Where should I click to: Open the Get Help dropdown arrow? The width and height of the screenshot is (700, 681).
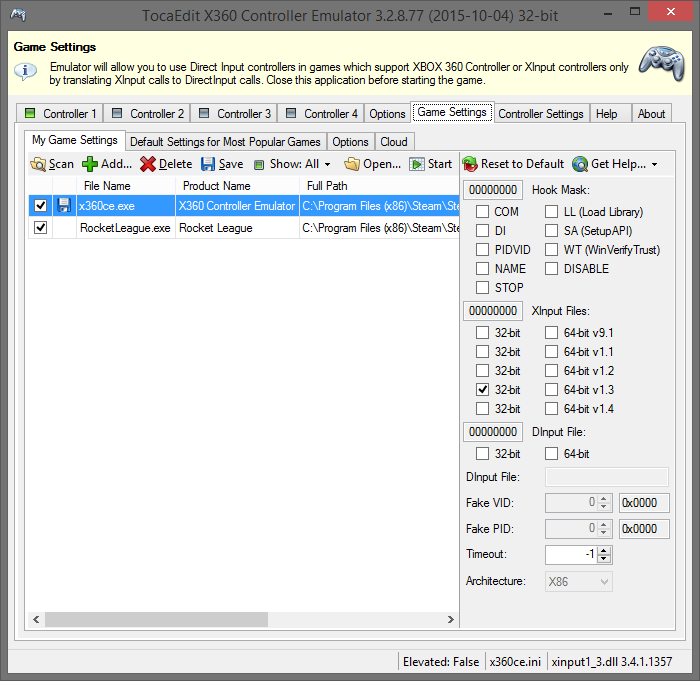[x=654, y=165]
